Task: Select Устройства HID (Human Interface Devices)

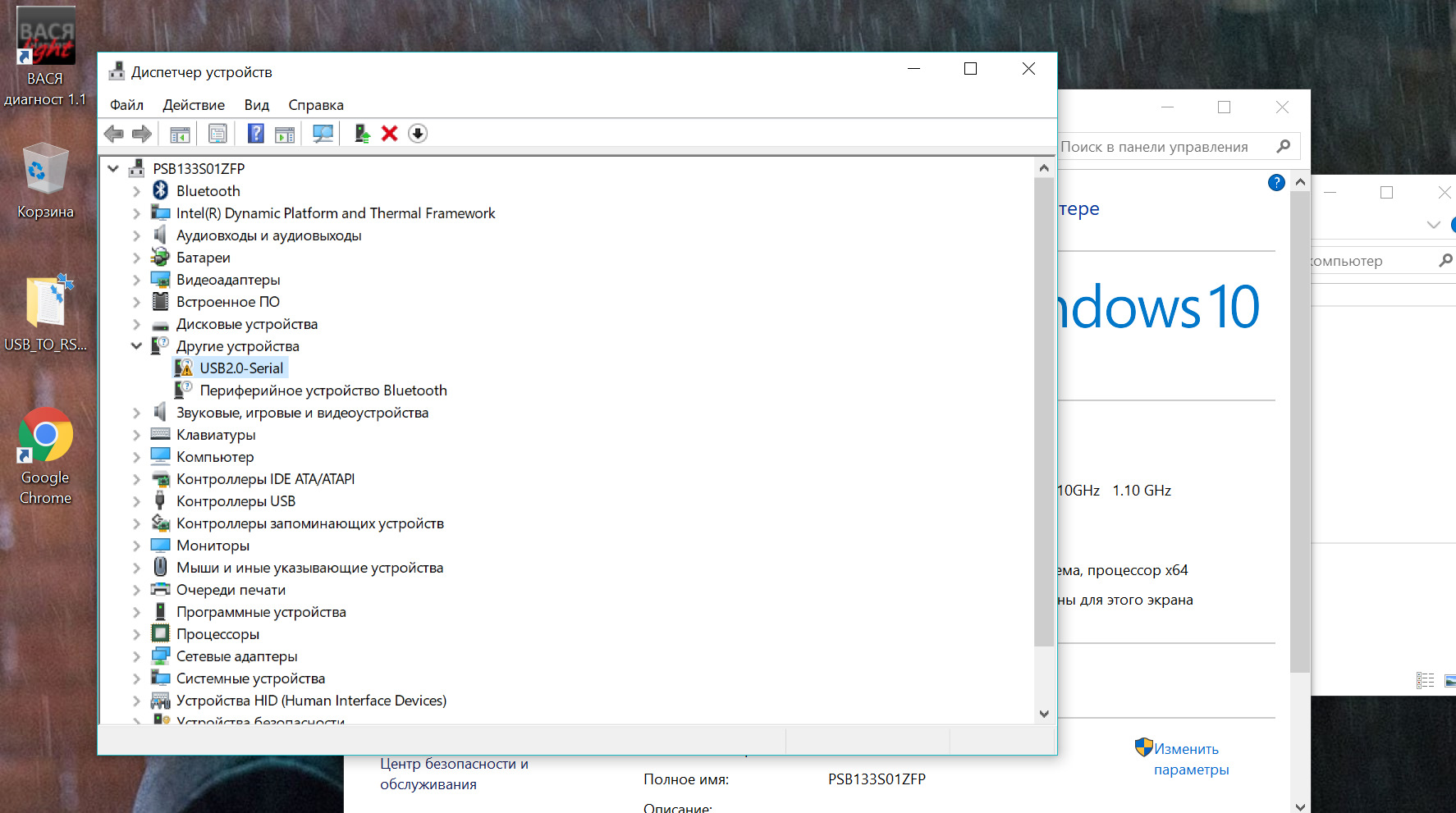Action: (311, 701)
